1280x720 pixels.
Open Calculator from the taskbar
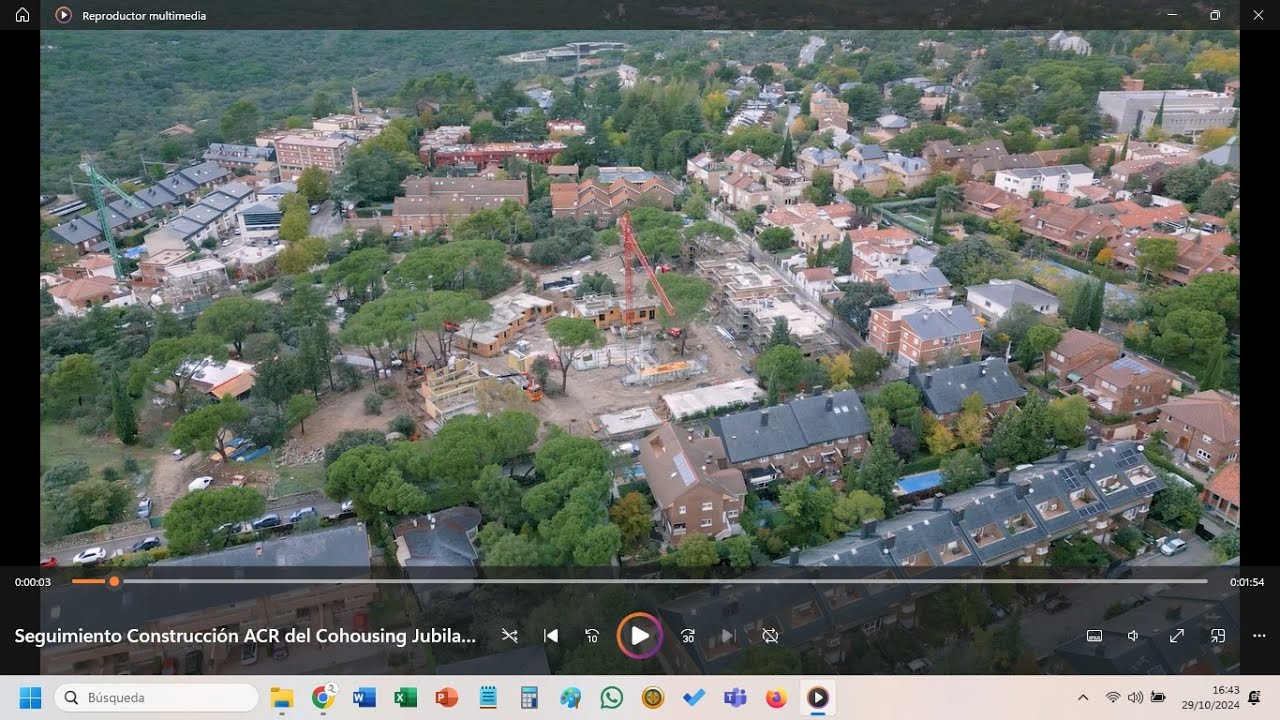(529, 697)
